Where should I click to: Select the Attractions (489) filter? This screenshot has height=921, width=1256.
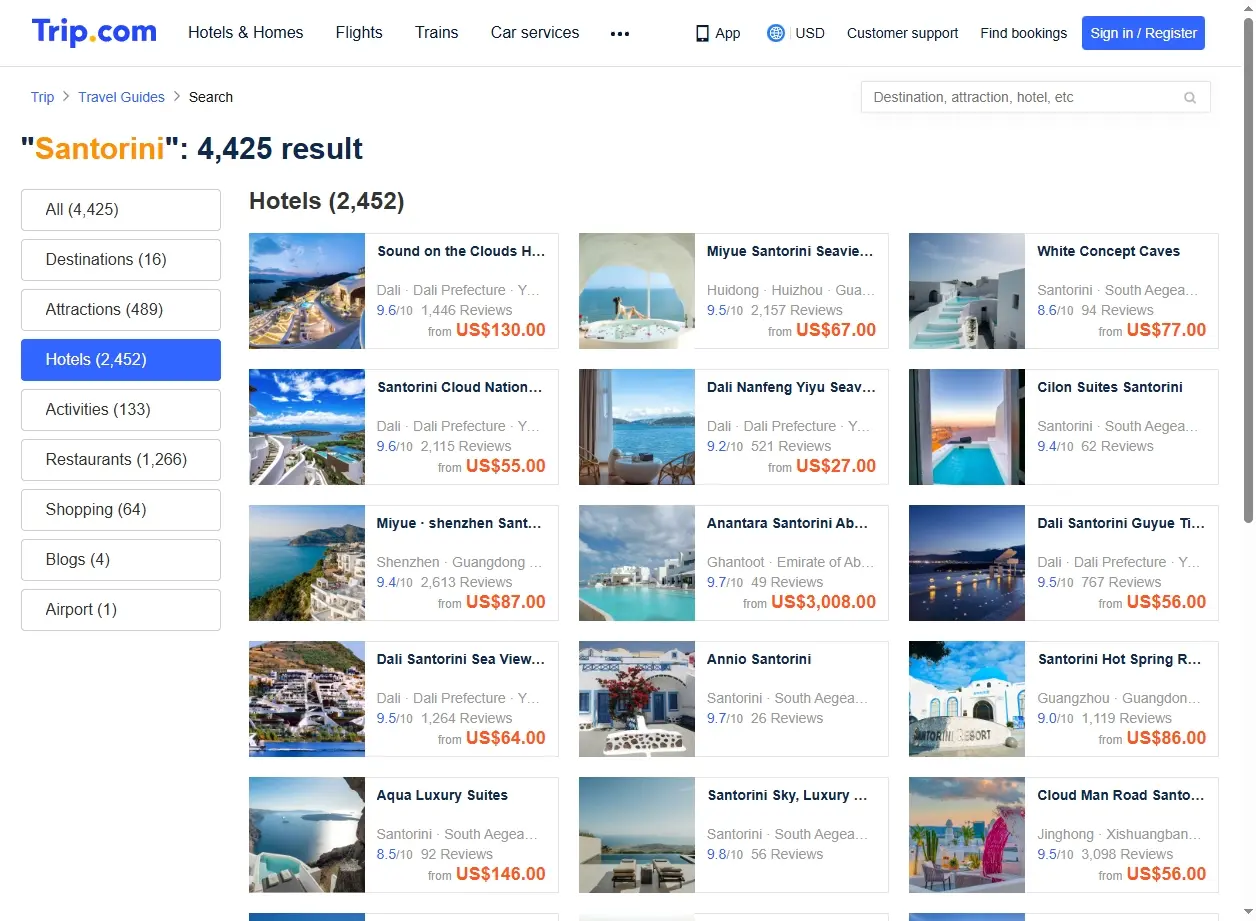click(x=121, y=310)
